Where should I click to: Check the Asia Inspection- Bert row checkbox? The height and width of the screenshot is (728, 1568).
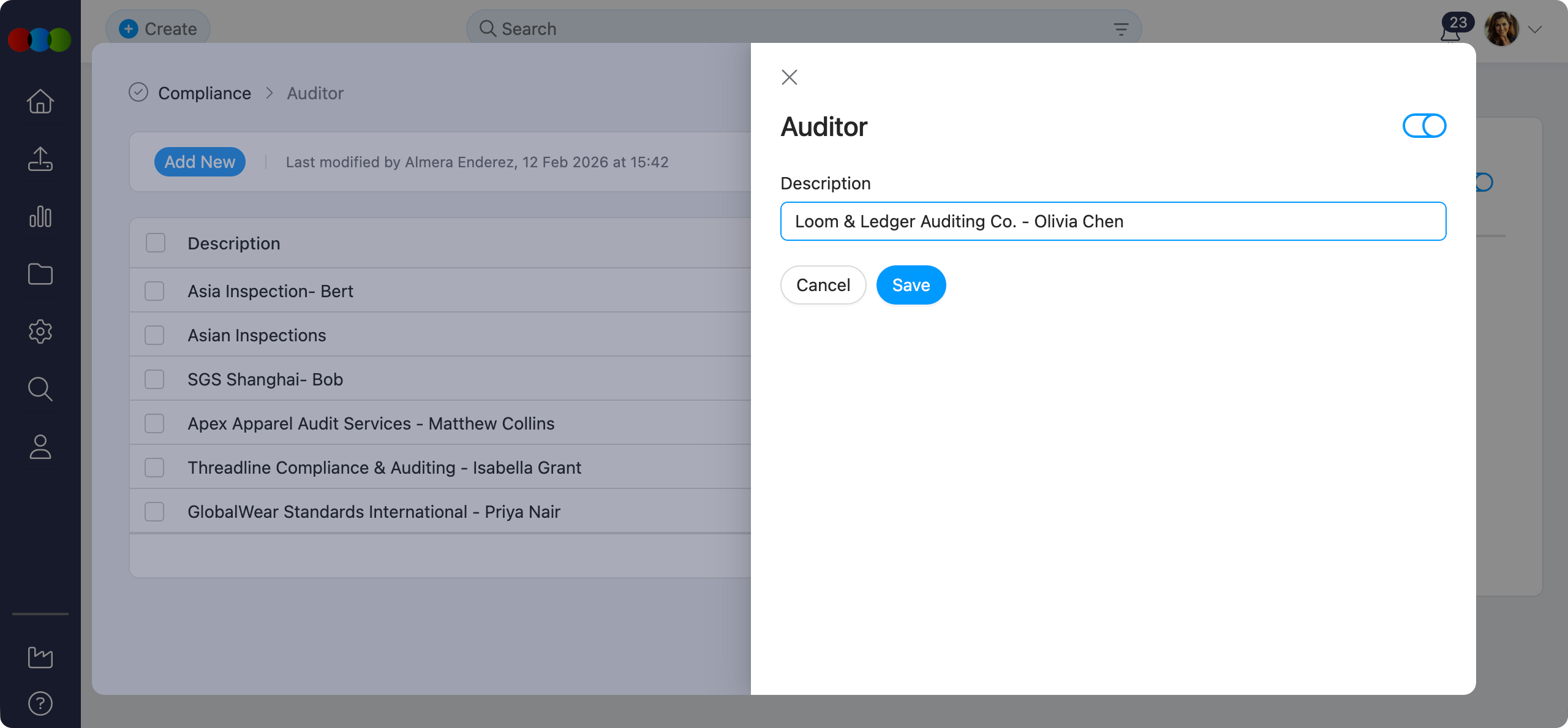tap(154, 290)
